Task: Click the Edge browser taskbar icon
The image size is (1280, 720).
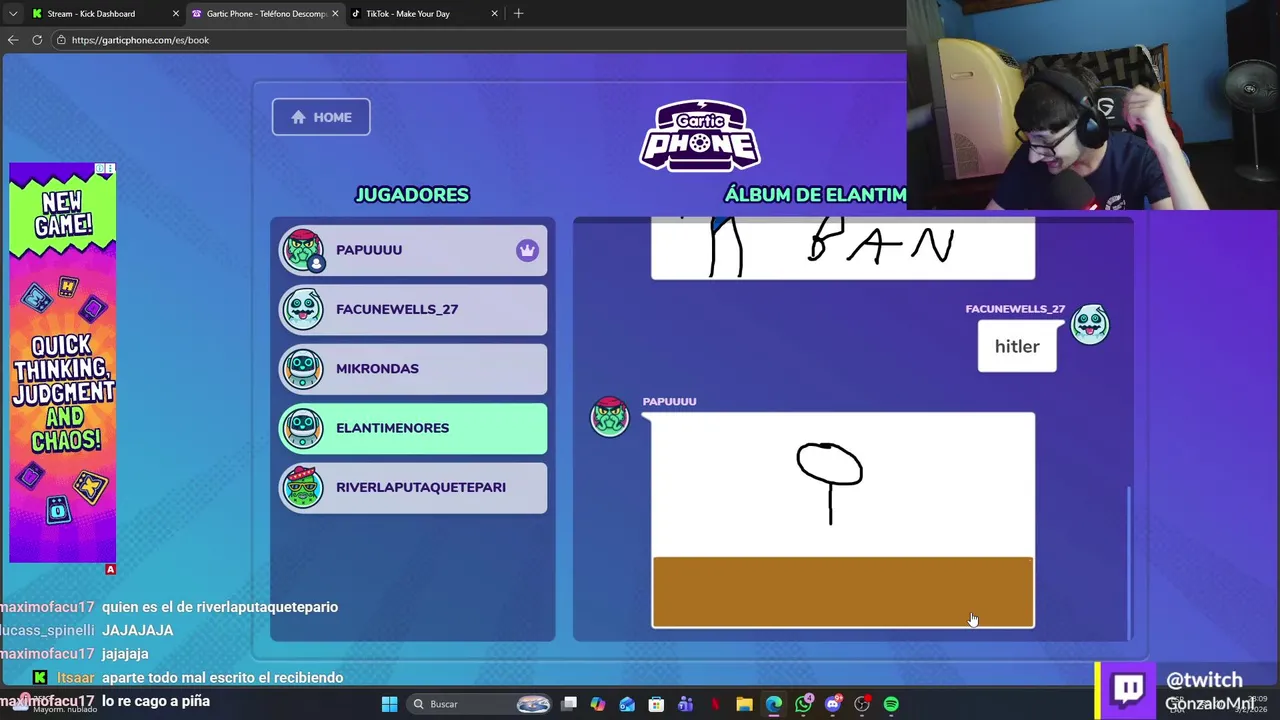Action: [774, 704]
